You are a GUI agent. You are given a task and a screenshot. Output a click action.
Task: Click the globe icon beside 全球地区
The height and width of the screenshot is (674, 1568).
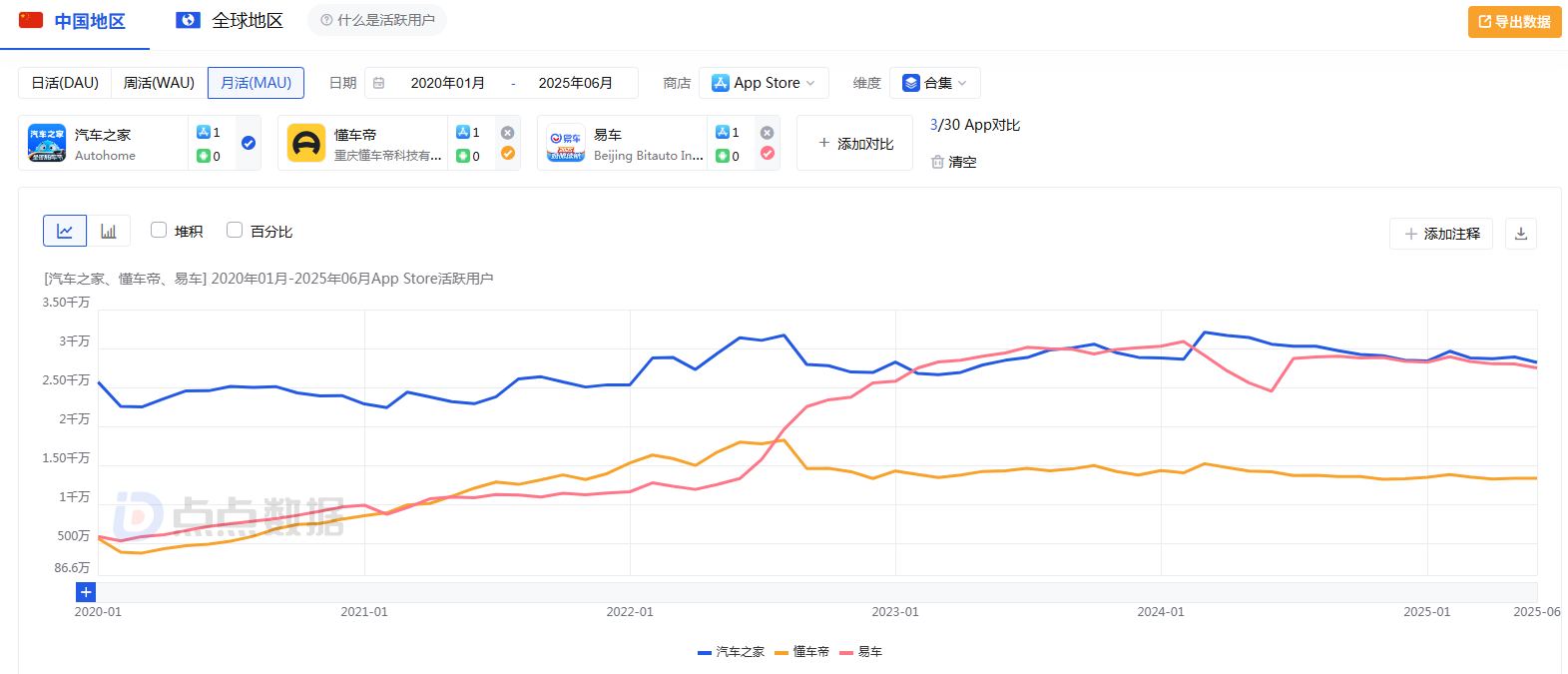tap(188, 20)
